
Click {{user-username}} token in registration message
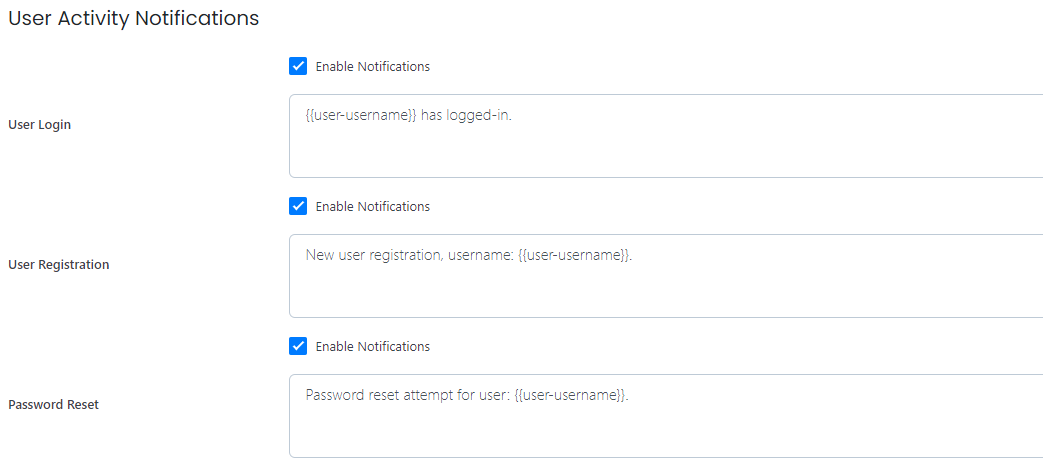coord(573,255)
